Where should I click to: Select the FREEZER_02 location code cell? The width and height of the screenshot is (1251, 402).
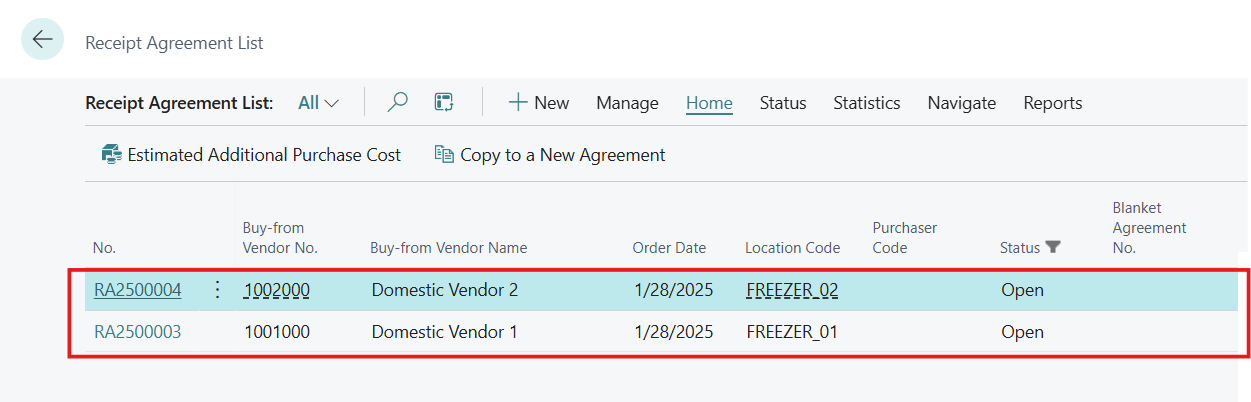coord(792,290)
